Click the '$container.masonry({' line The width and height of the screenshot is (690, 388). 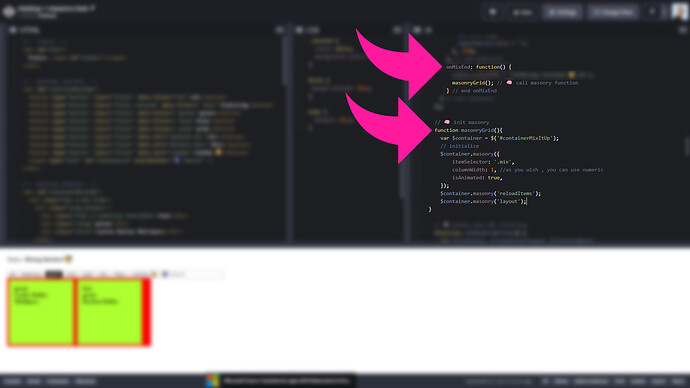(x=470, y=154)
